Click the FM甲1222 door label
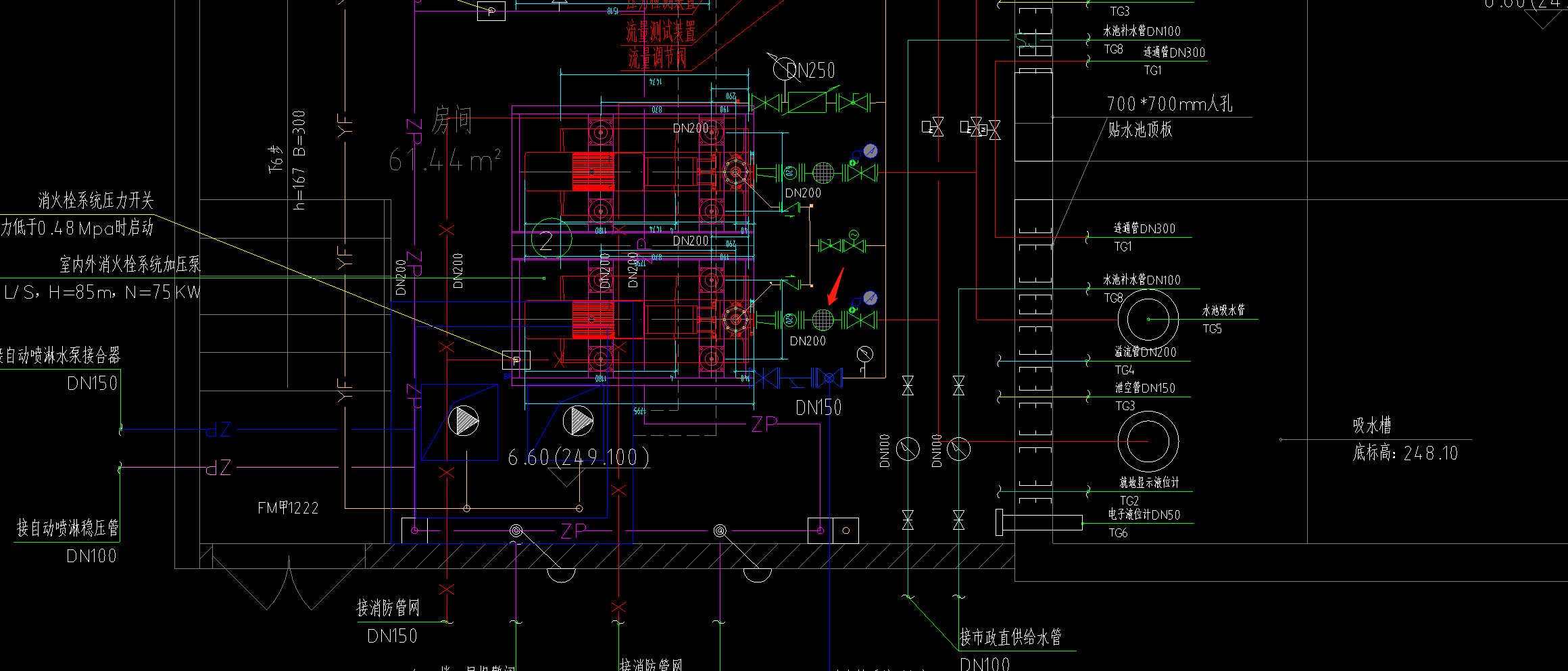 pyautogui.click(x=288, y=508)
